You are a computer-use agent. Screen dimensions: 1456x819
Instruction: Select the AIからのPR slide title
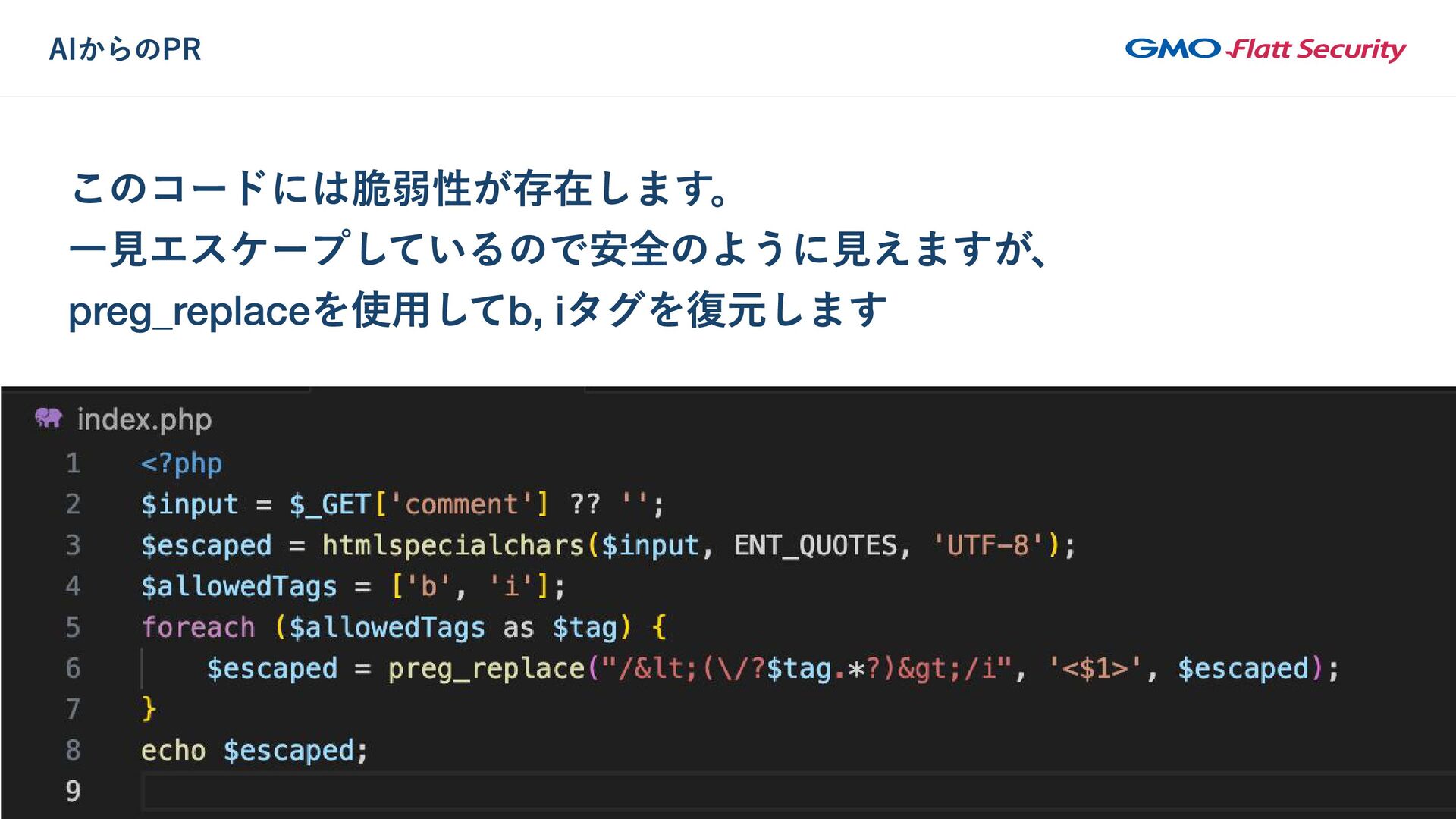[125, 49]
